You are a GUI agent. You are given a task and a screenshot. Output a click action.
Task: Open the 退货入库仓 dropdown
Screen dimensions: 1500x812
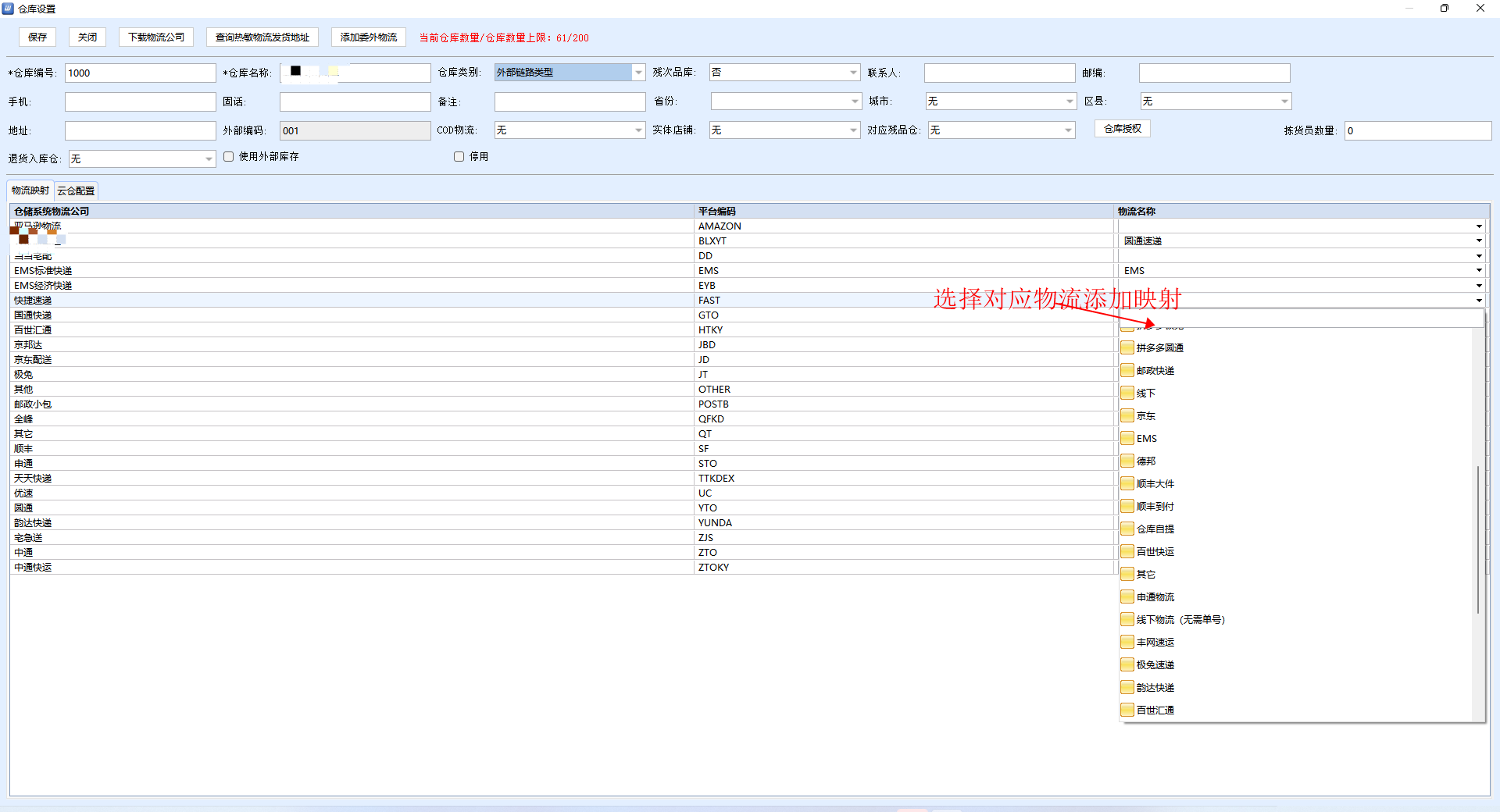click(x=209, y=159)
